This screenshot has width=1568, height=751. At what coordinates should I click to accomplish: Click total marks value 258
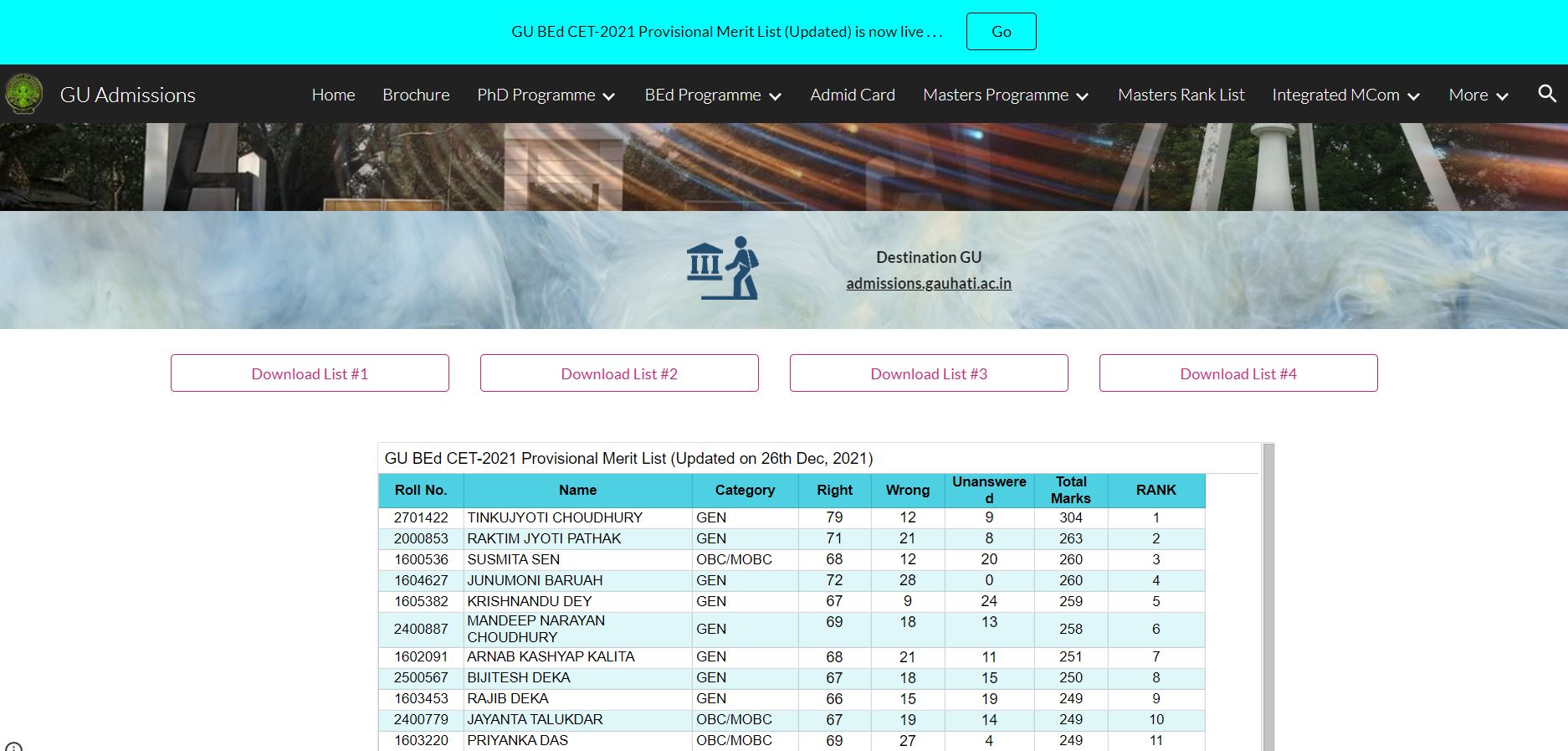(x=1071, y=629)
